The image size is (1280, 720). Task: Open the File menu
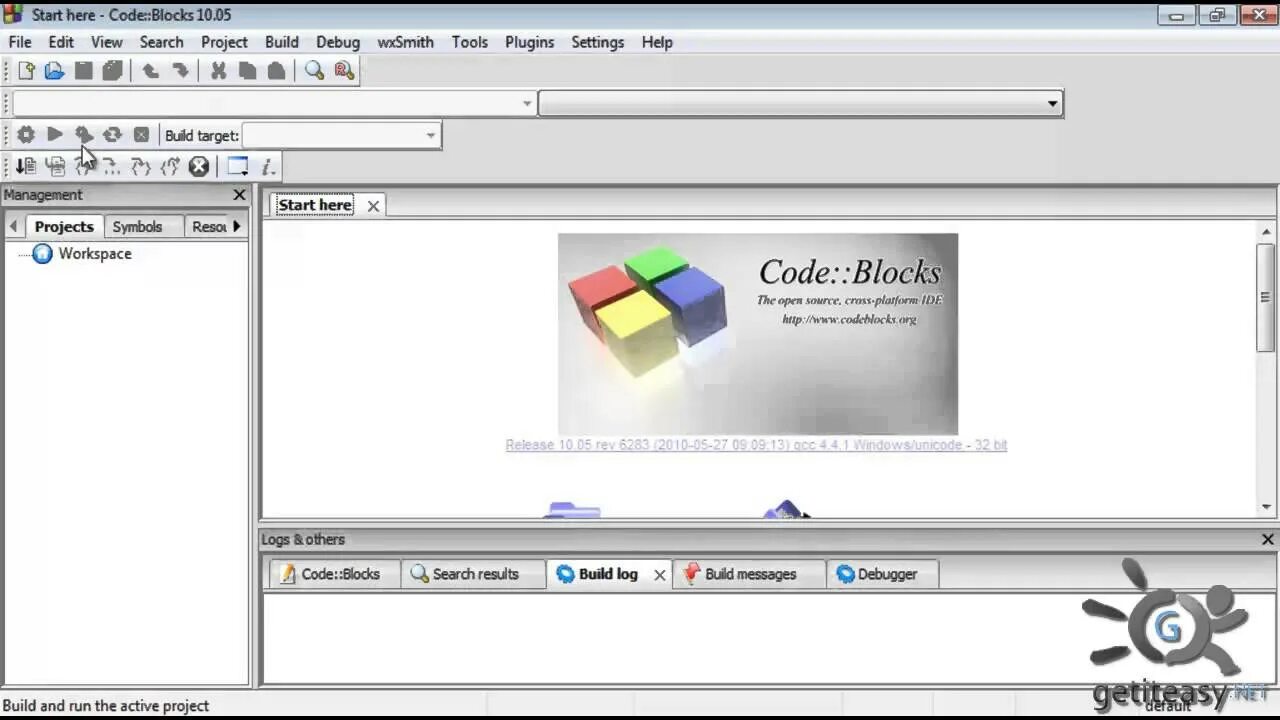(x=20, y=42)
